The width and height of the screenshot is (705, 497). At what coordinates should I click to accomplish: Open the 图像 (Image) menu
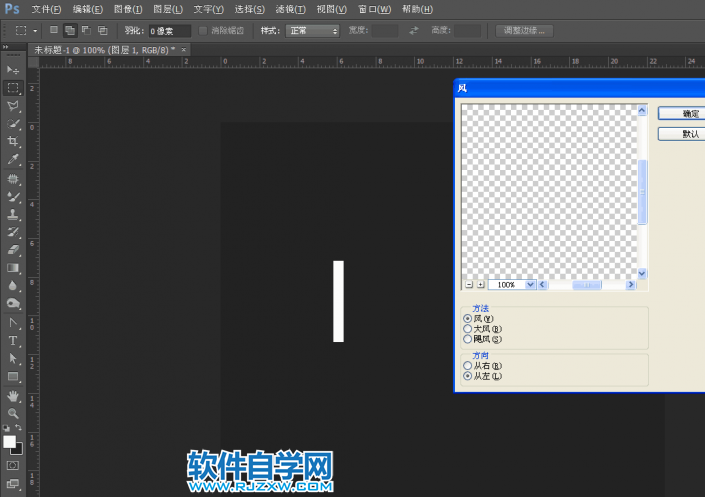point(128,9)
